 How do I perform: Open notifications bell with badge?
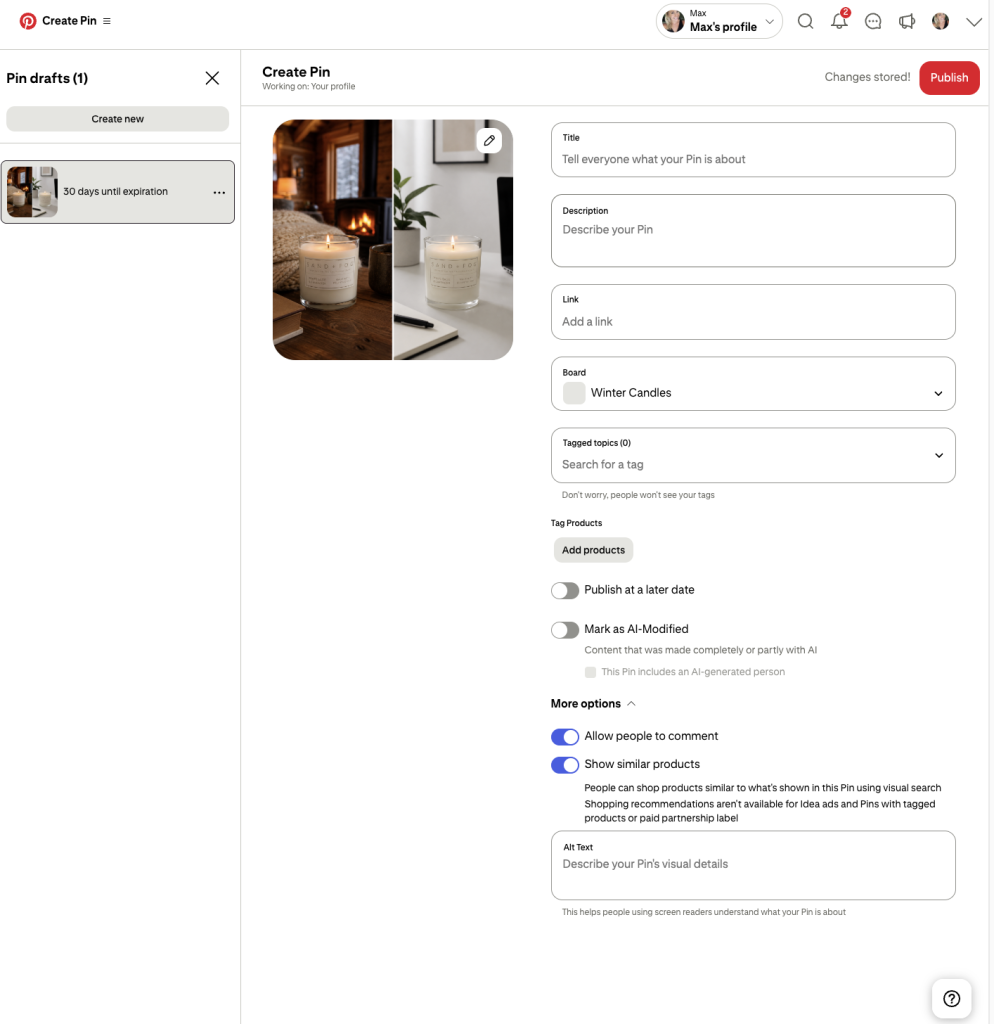tap(839, 20)
